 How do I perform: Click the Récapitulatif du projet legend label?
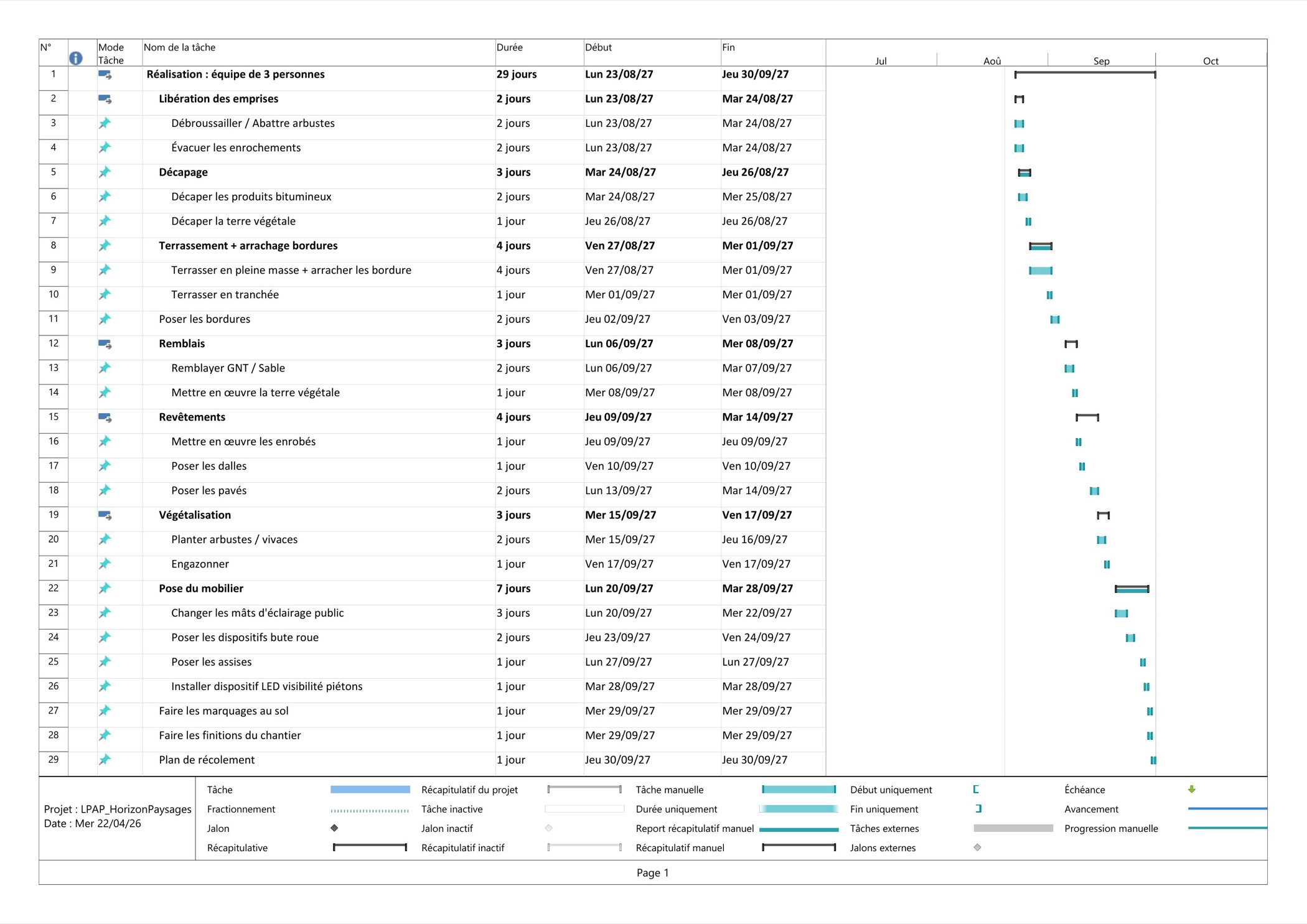tap(469, 790)
